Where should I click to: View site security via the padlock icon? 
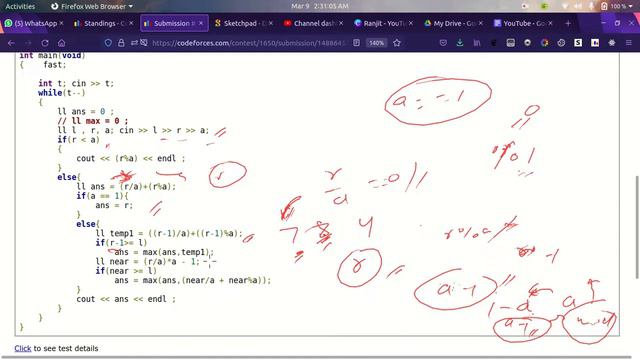point(121,43)
